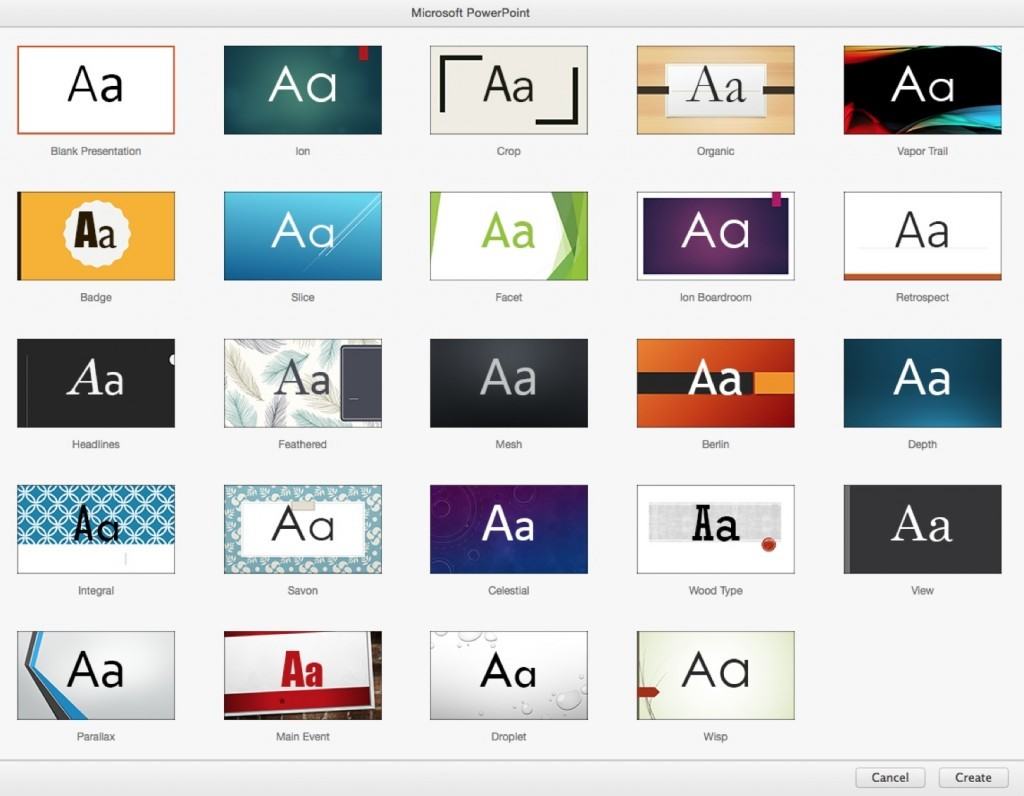Click the "Wood Type" label text
Viewport: 1024px width, 796px height.
(x=716, y=590)
